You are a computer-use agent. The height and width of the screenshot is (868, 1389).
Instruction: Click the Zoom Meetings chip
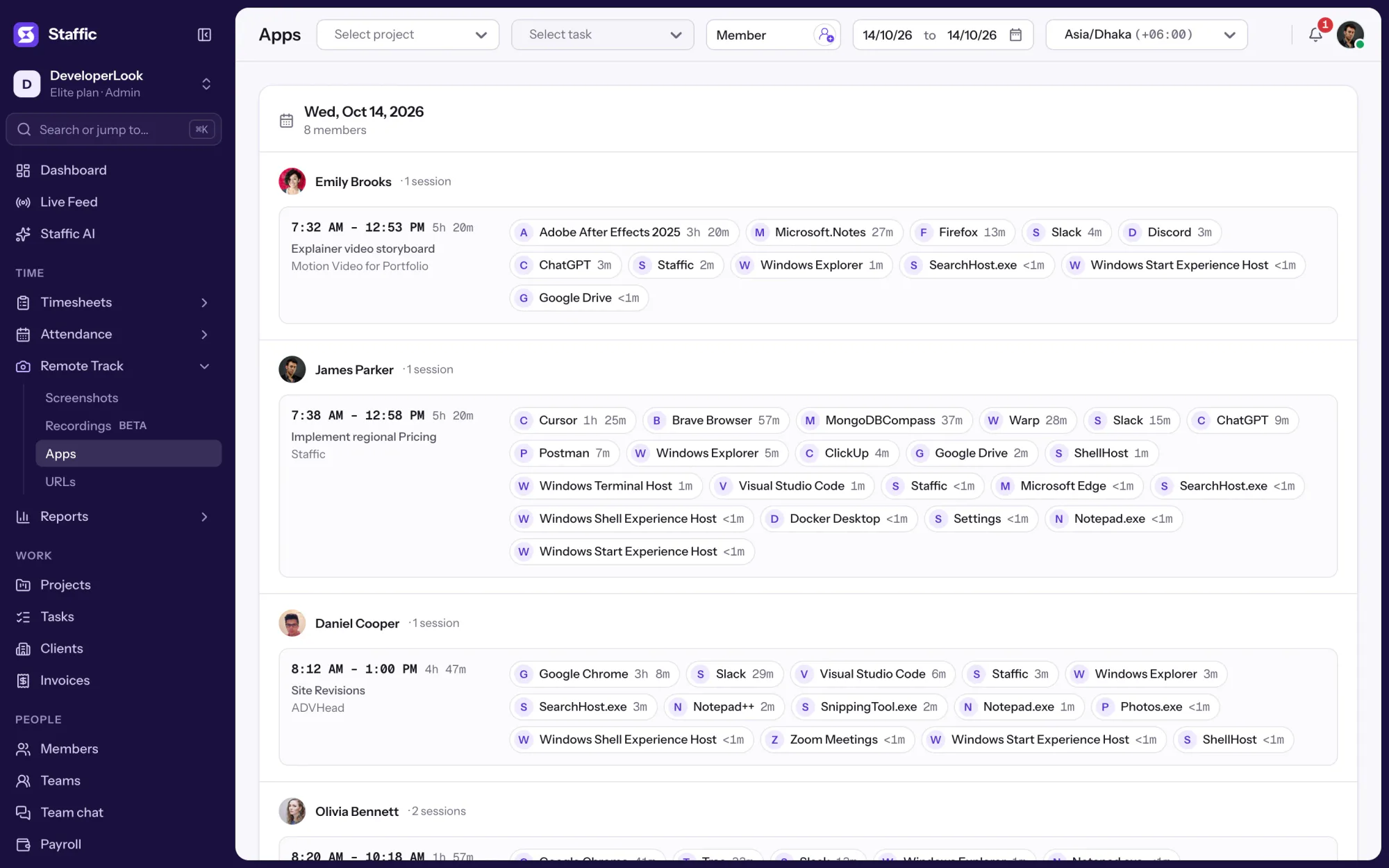point(838,740)
